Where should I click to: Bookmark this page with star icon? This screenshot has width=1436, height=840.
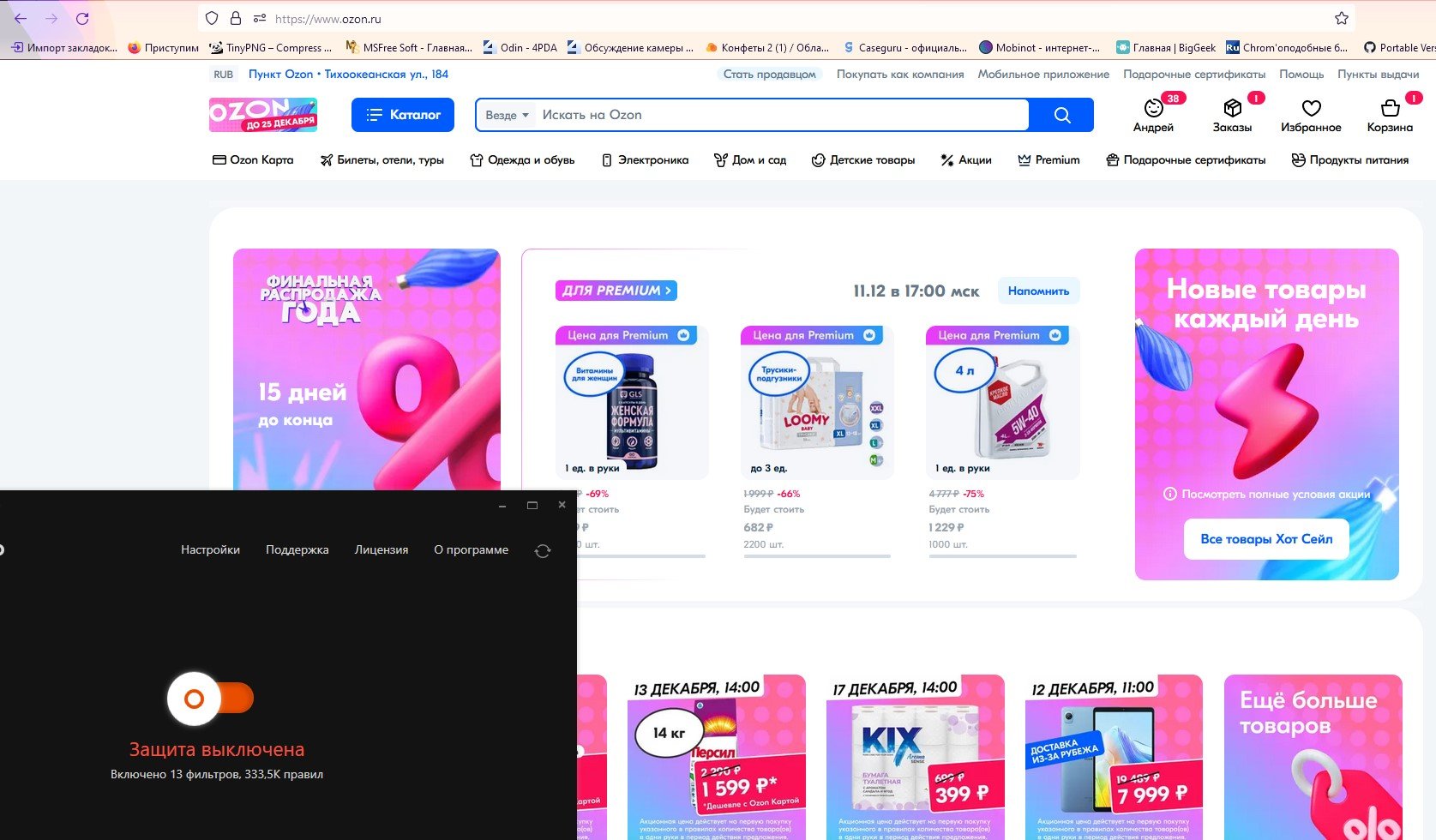(1342, 18)
